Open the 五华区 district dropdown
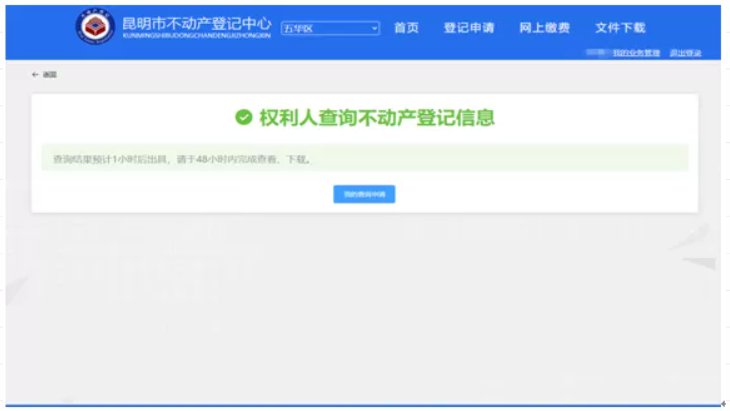 tap(330, 29)
